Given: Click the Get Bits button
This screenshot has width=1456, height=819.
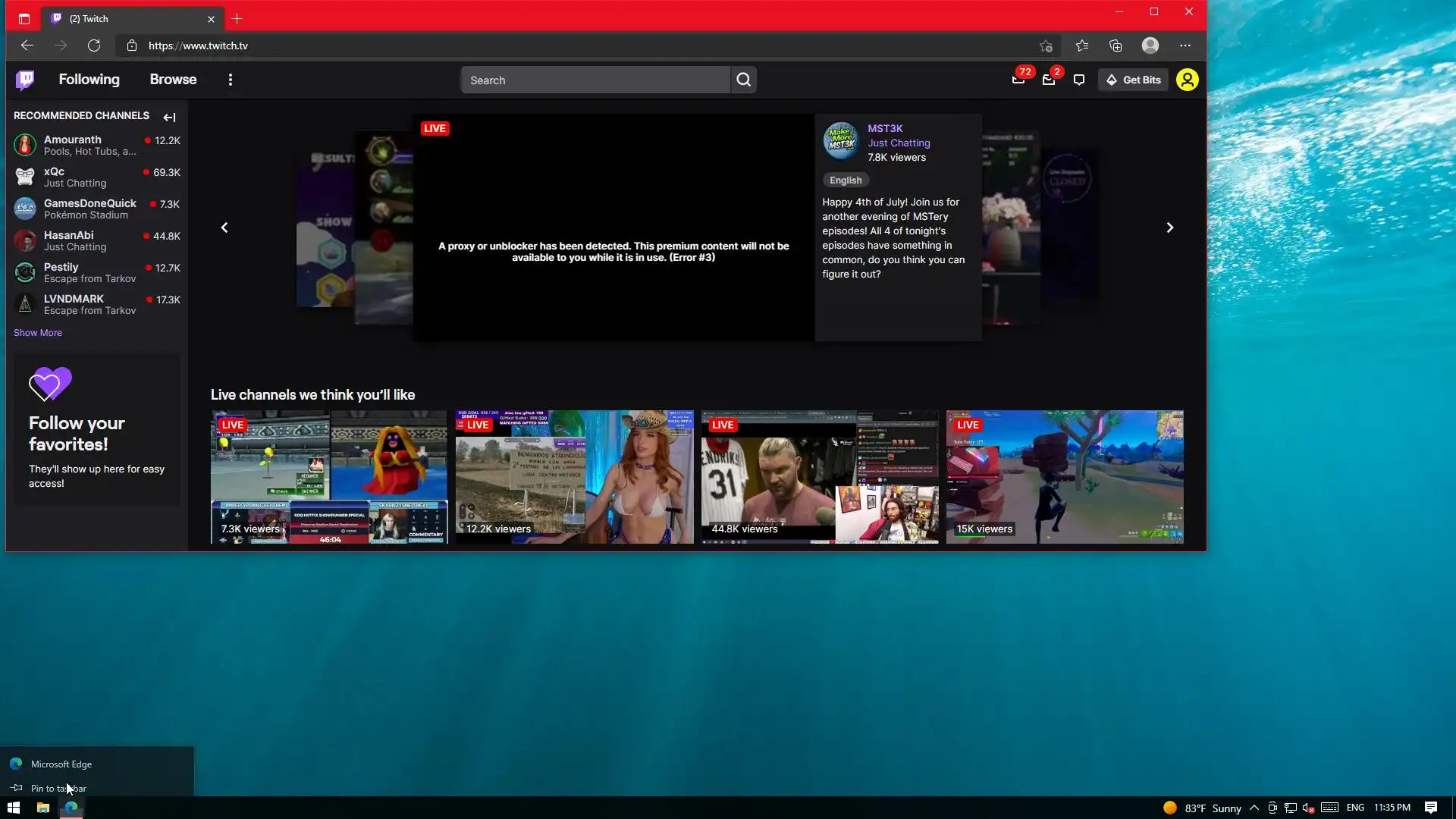Looking at the screenshot, I should click(1134, 80).
